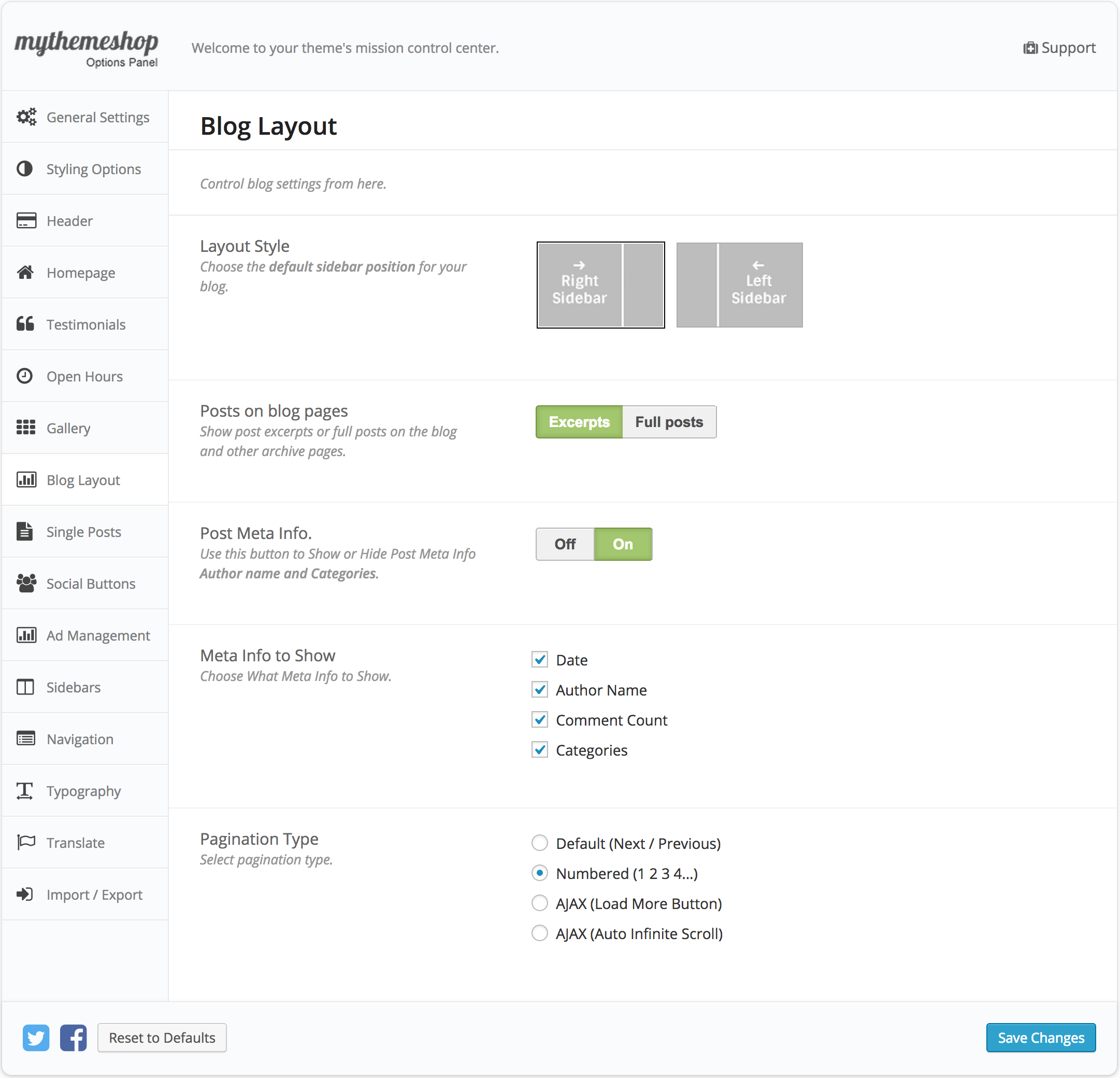Uncheck the Comment Count checkbox
The image size is (1120, 1078).
tap(539, 720)
